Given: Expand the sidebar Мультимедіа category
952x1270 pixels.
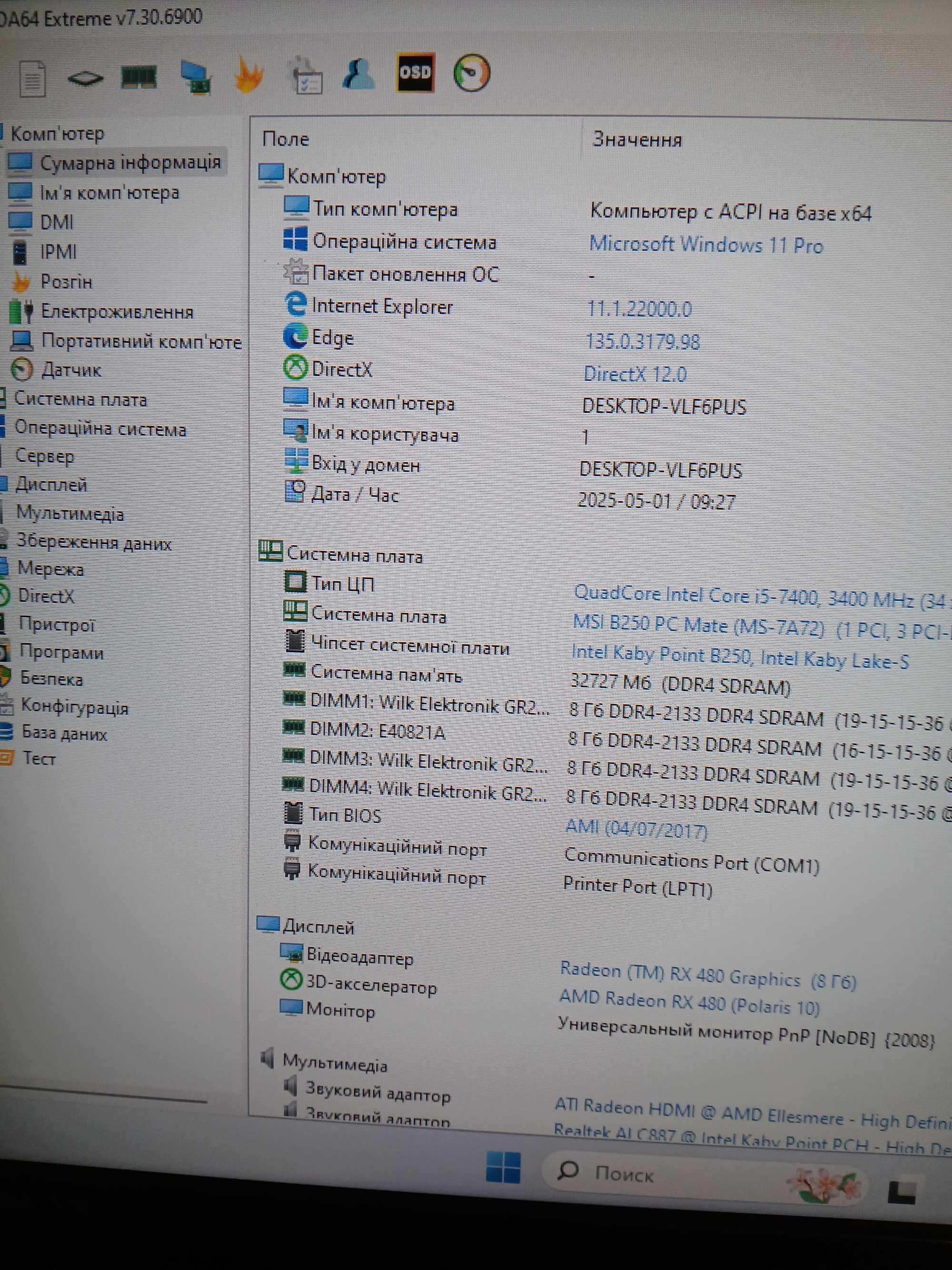Looking at the screenshot, I should 69,513.
